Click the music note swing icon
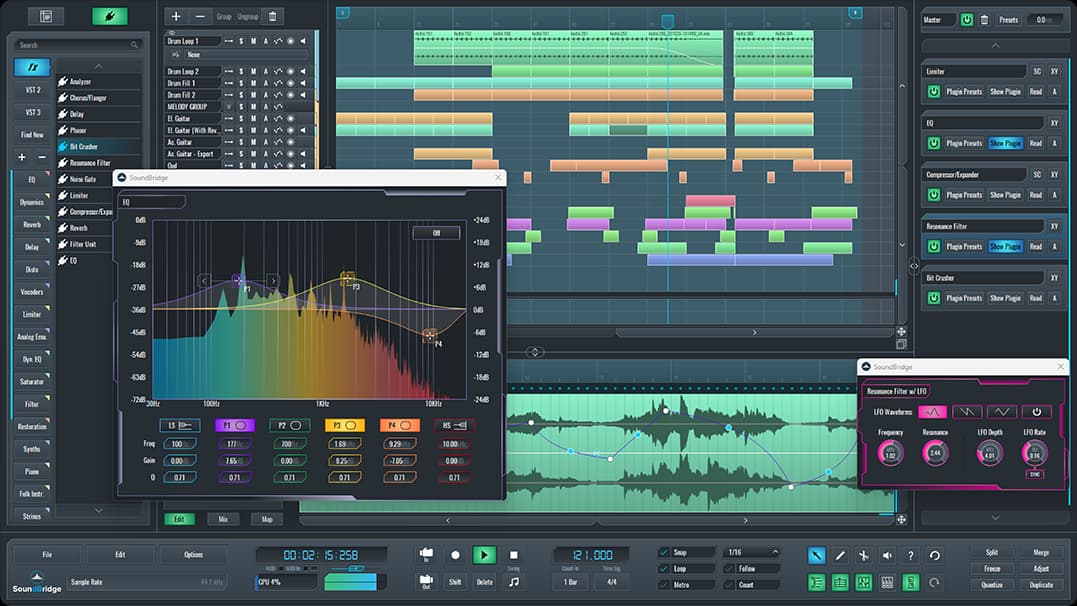1077x606 pixels. click(512, 581)
